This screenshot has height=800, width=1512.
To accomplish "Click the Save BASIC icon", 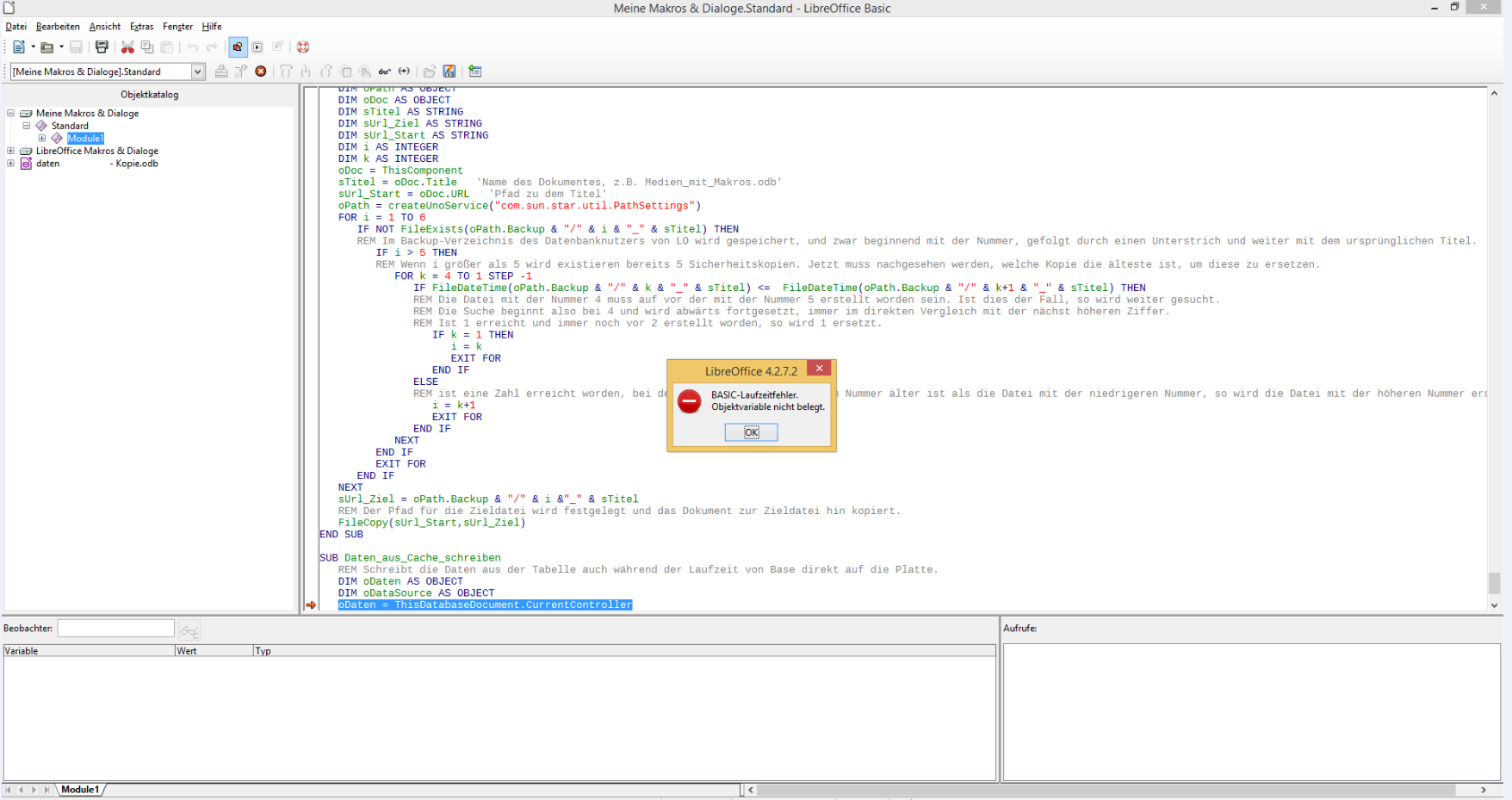I will coord(449,71).
